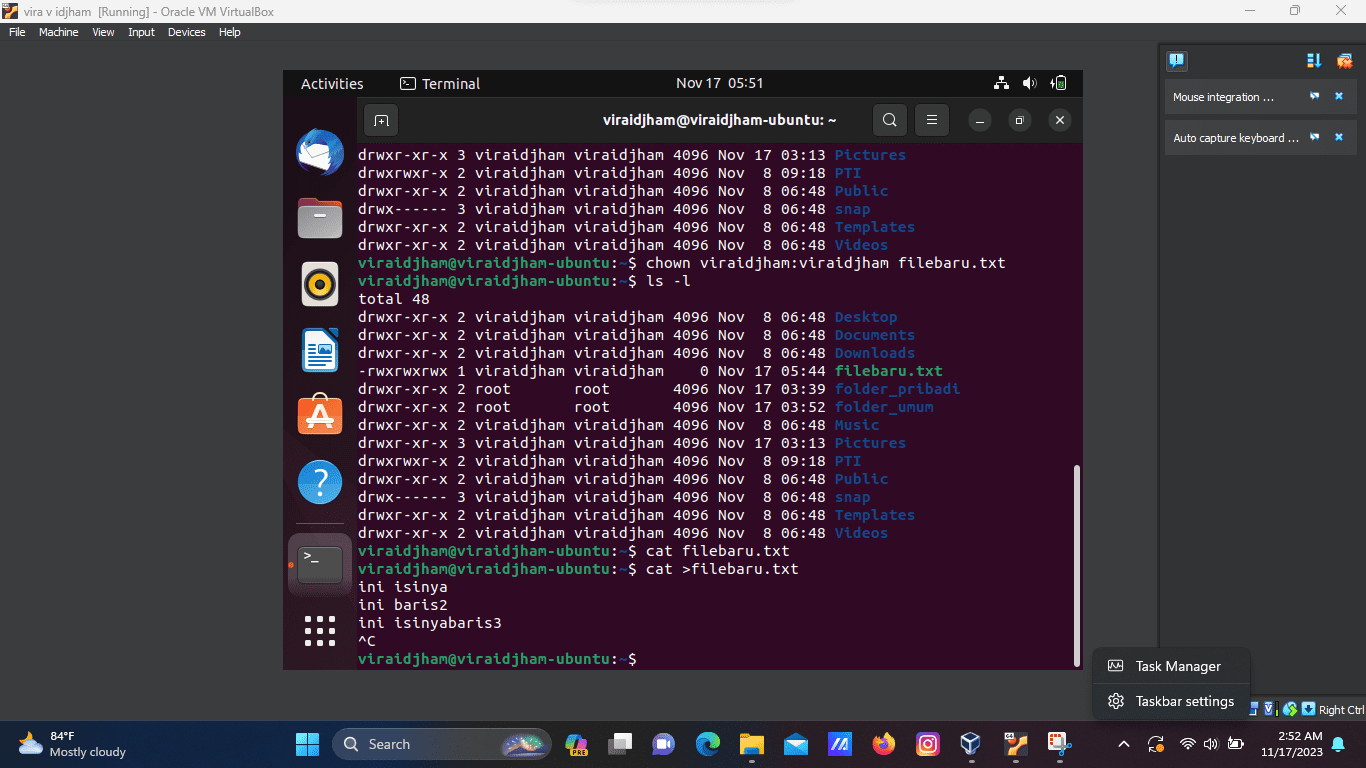This screenshot has width=1366, height=768.
Task: Click the 'cat >filebaru.txt' command text
Action: point(722,569)
